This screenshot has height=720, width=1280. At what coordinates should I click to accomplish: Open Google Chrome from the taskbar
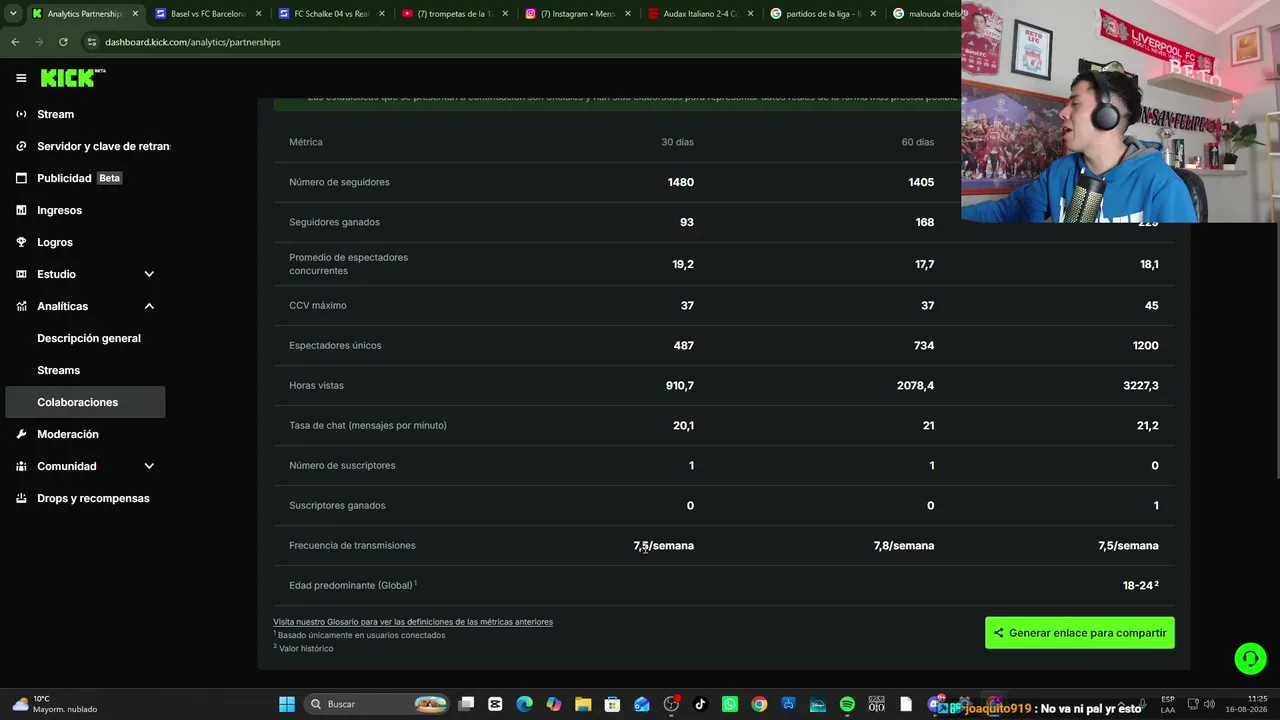tap(759, 704)
